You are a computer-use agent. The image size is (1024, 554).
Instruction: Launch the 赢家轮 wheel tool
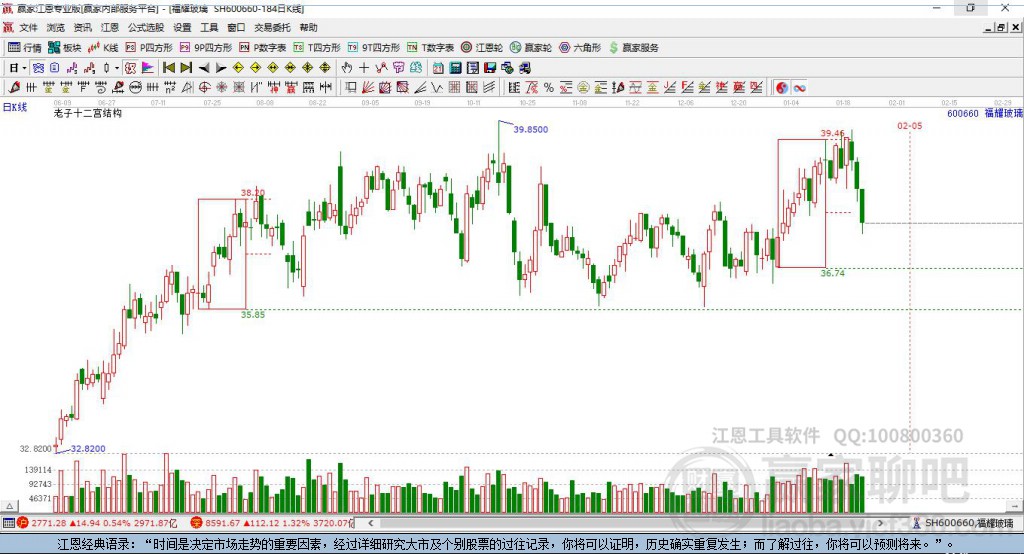(531, 48)
